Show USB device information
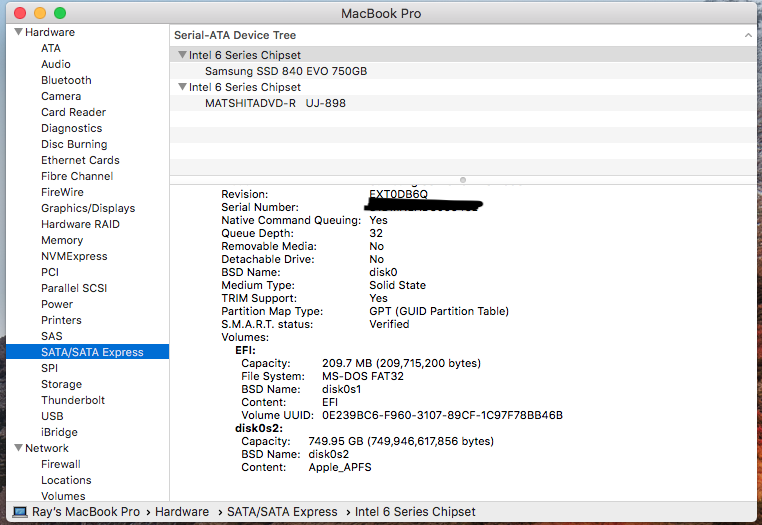 tap(52, 416)
